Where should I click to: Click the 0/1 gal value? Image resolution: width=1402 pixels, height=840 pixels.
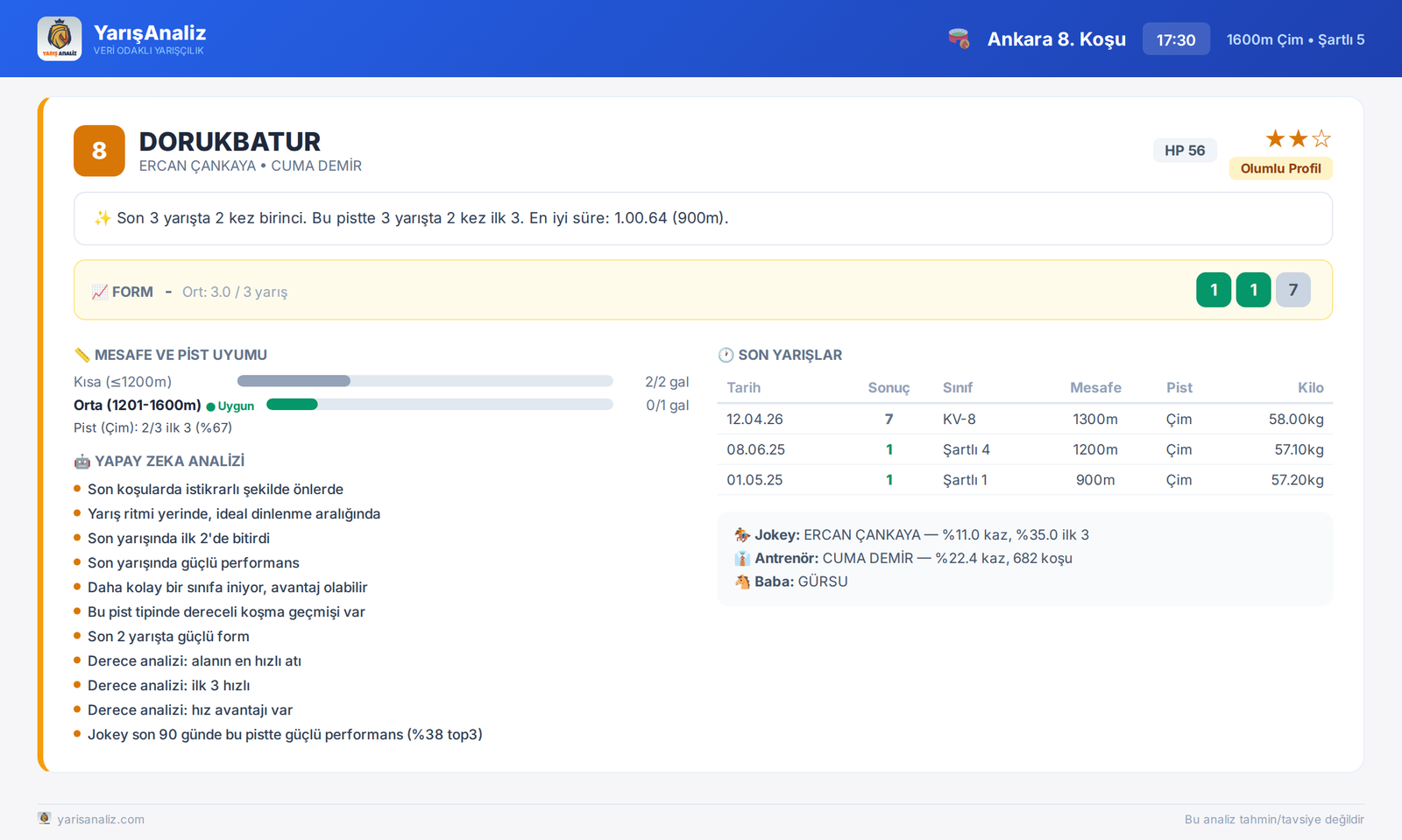click(667, 406)
